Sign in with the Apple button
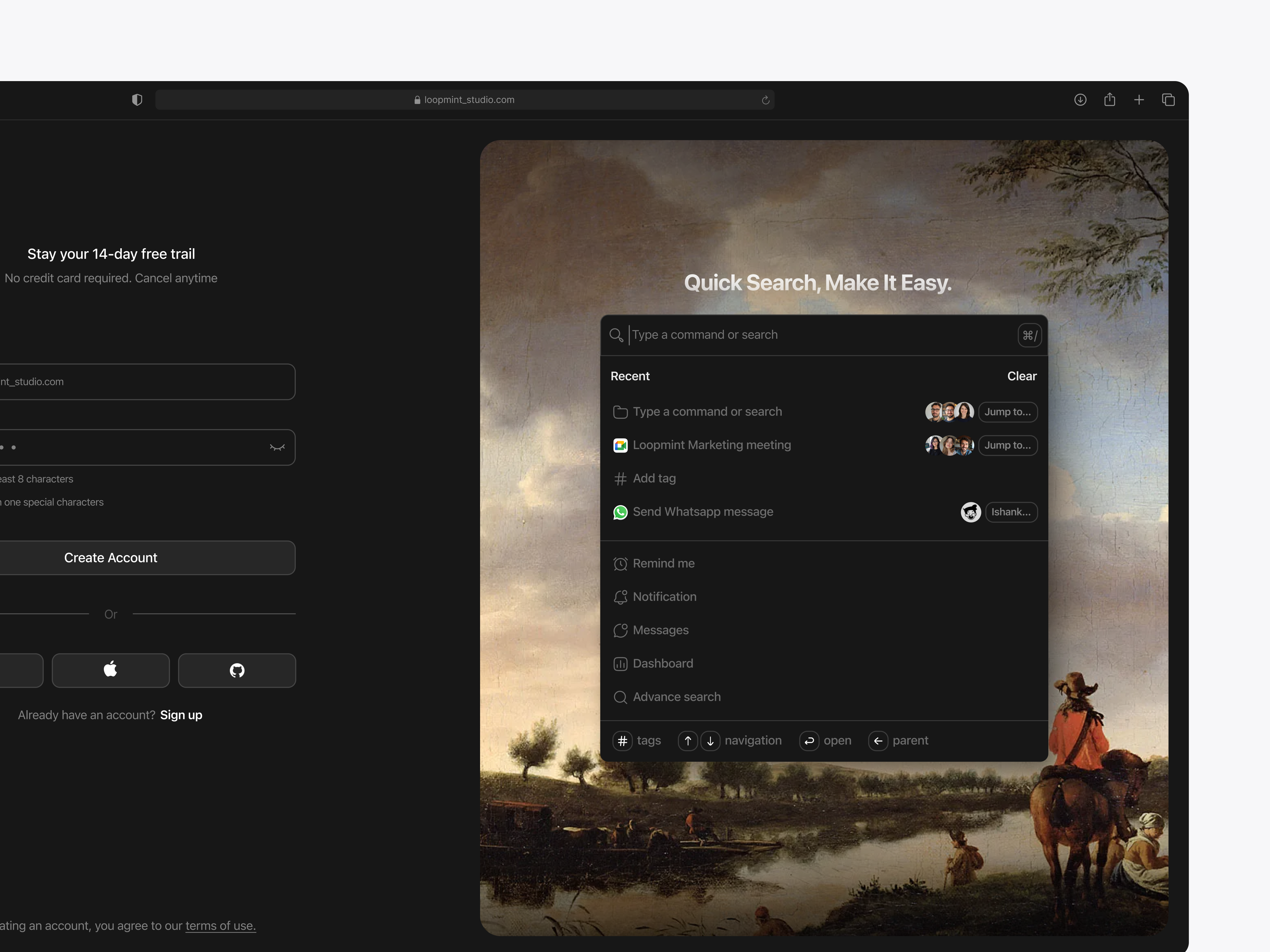 click(111, 670)
